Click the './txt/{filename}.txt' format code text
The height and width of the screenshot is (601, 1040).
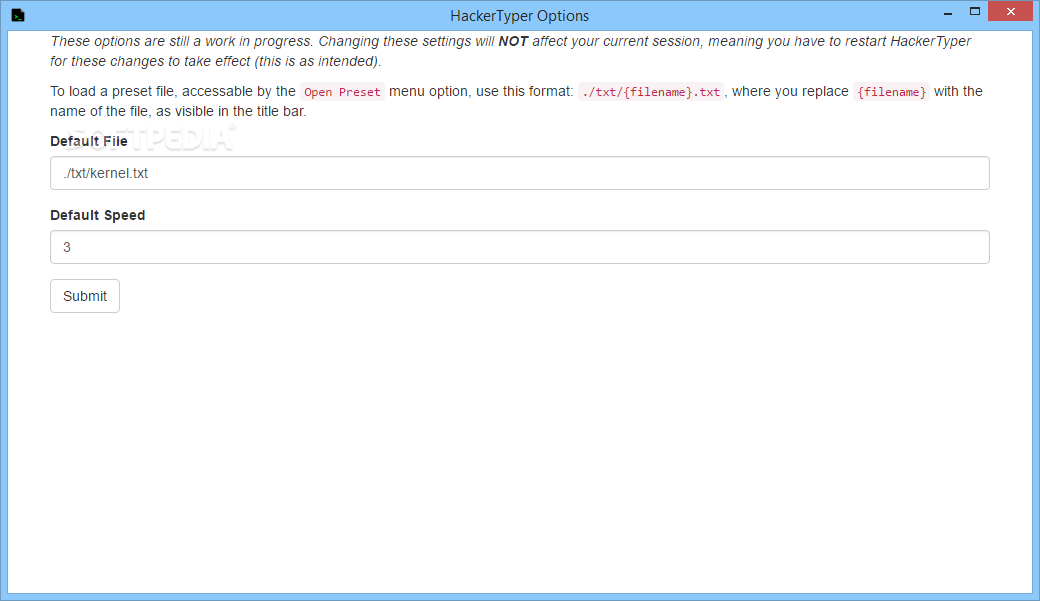[x=651, y=92]
